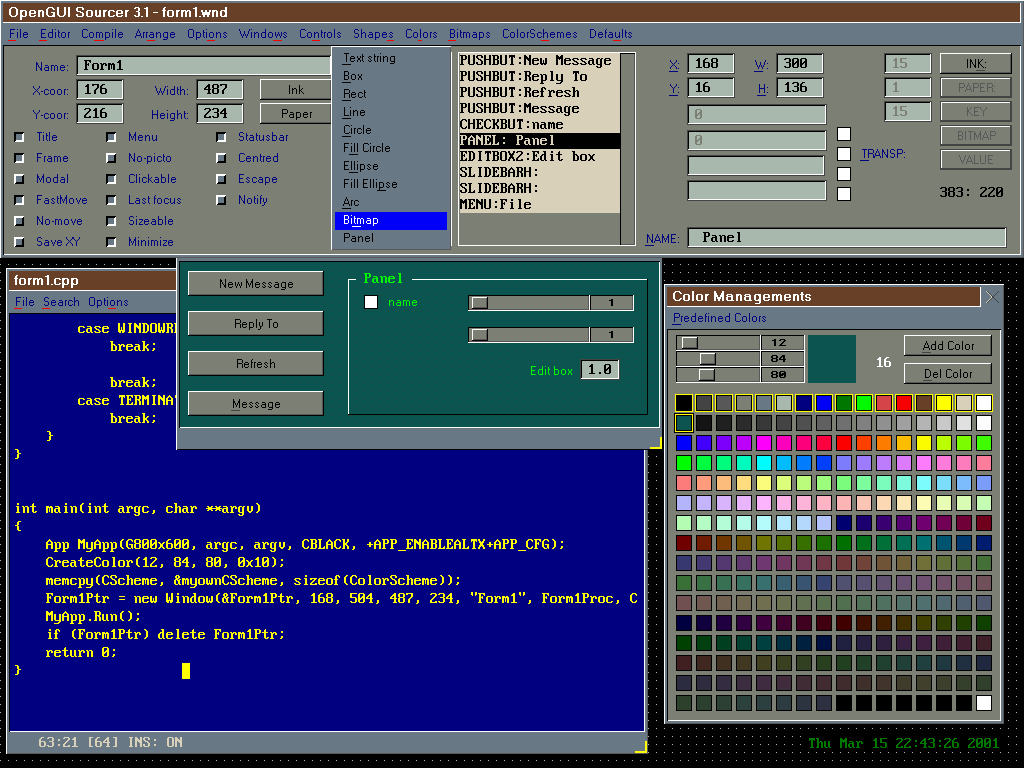Screen dimensions: 1024x768
Task: Click the form Name field containing Form1
Action: pos(204,66)
